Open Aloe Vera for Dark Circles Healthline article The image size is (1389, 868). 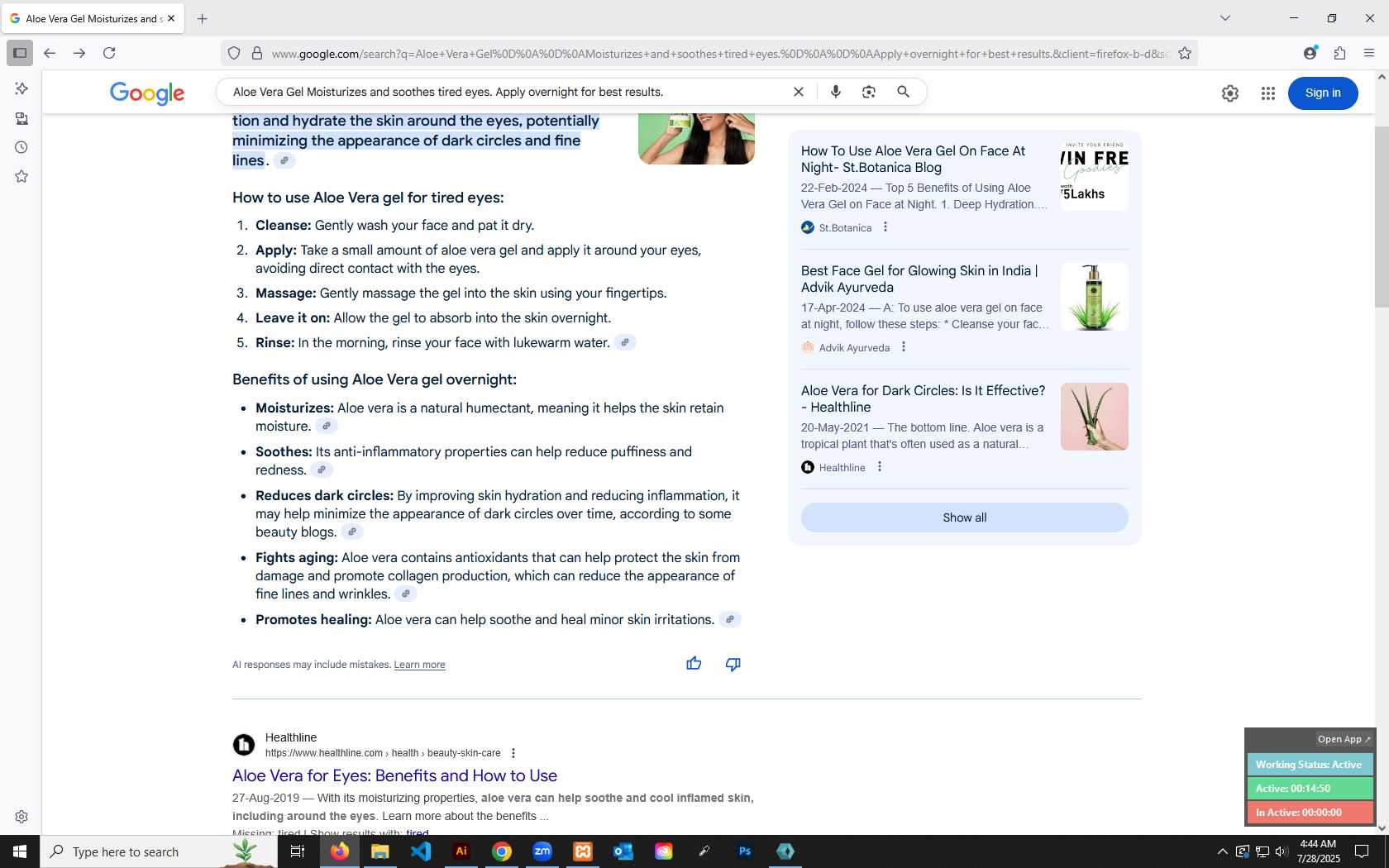click(923, 398)
